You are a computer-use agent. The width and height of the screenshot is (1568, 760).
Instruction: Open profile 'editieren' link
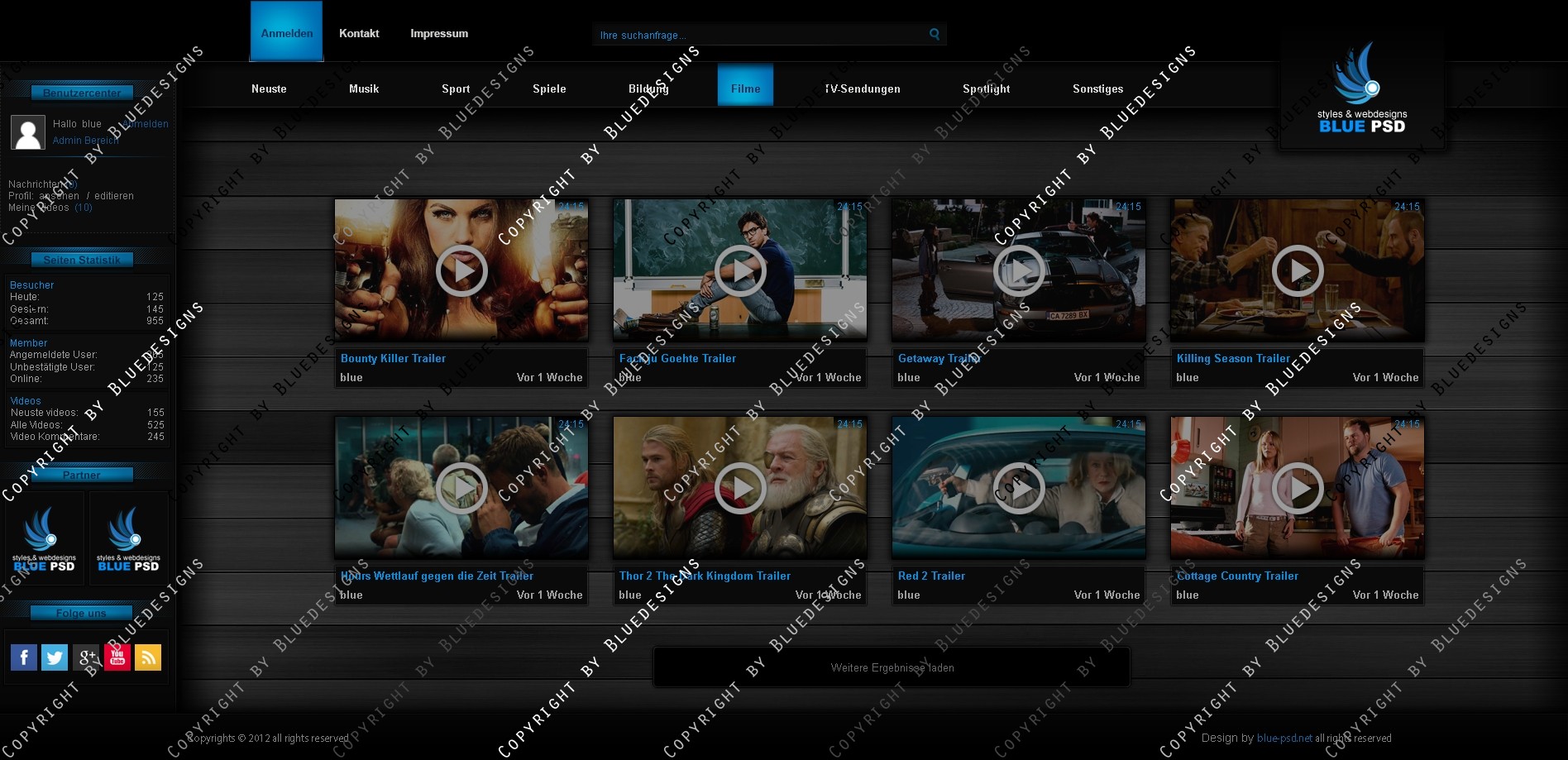coord(114,196)
